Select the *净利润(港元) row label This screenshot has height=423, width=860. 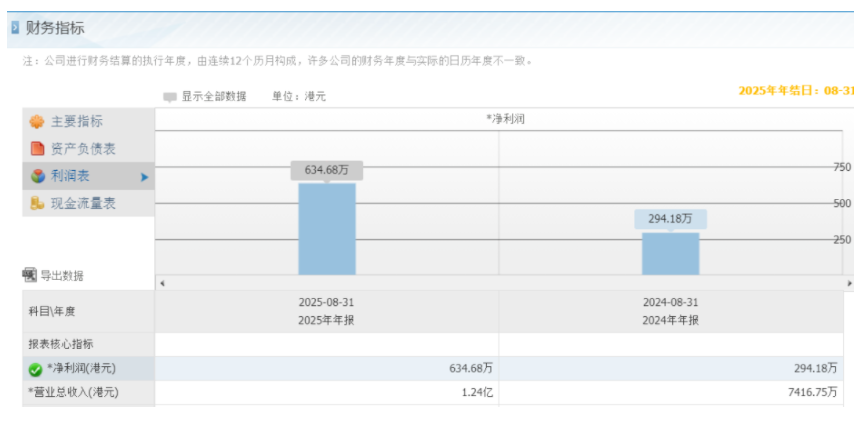pyautogui.click(x=81, y=369)
